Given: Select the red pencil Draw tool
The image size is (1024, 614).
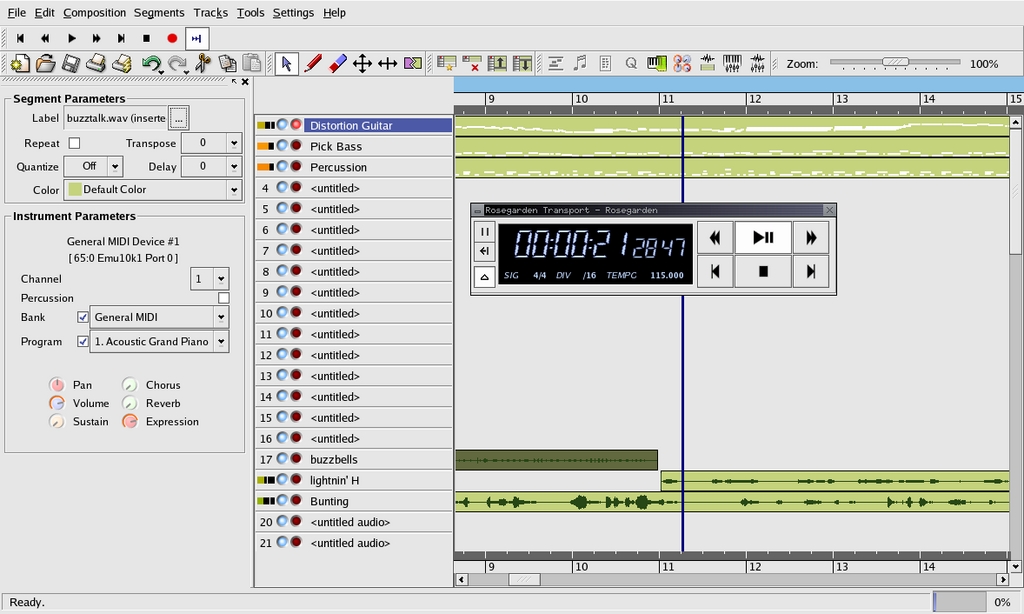Looking at the screenshot, I should pyautogui.click(x=312, y=64).
